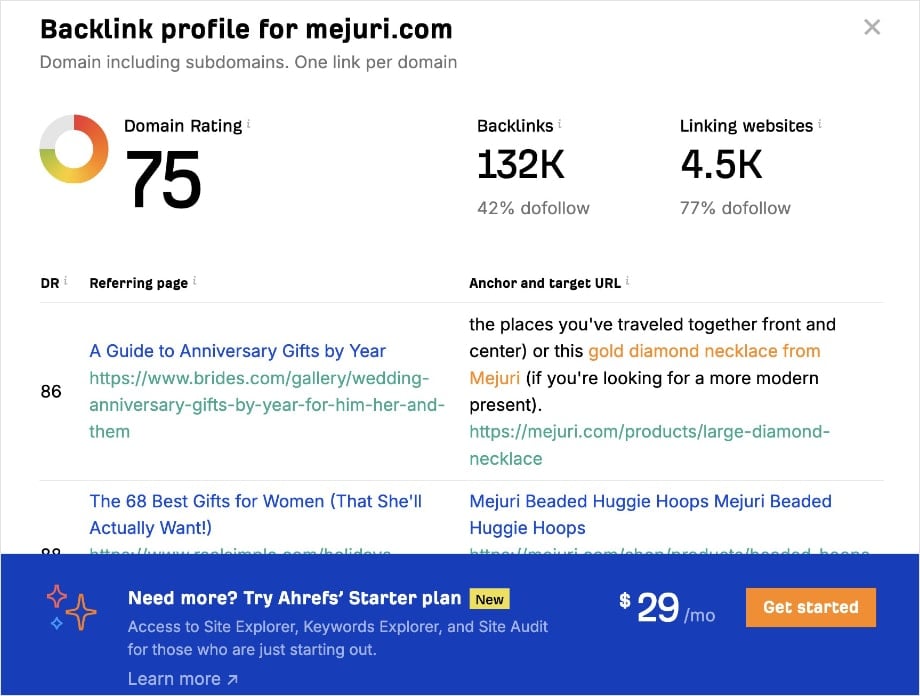
Task: Click the Backlinks metric info icon
Action: pos(558,121)
